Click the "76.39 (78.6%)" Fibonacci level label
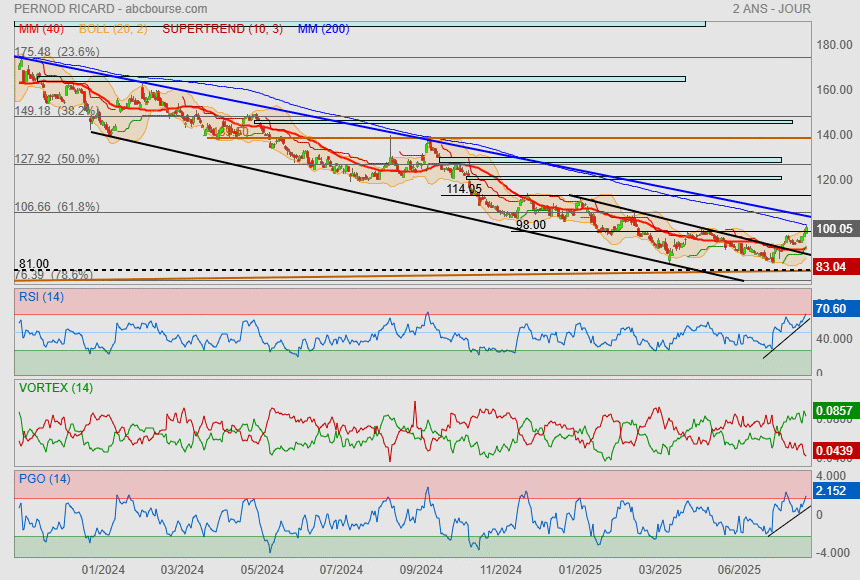This screenshot has width=860, height=580. (x=54, y=274)
